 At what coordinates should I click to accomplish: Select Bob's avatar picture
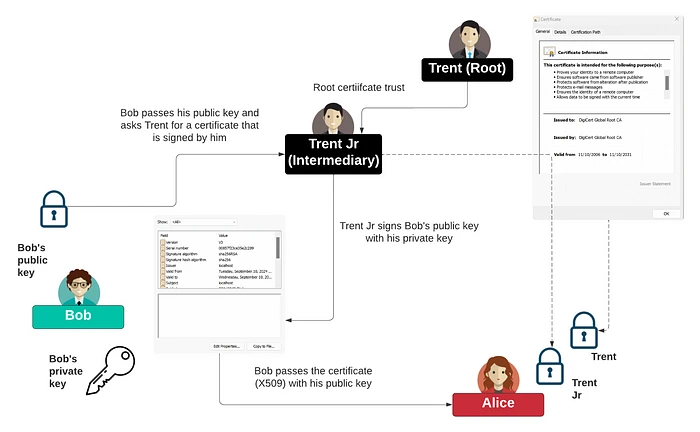click(78, 286)
